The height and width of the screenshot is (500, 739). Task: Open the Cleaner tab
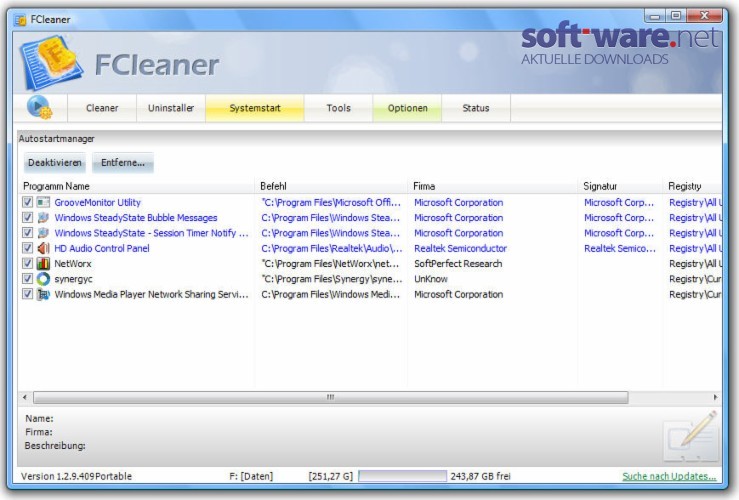coord(102,108)
